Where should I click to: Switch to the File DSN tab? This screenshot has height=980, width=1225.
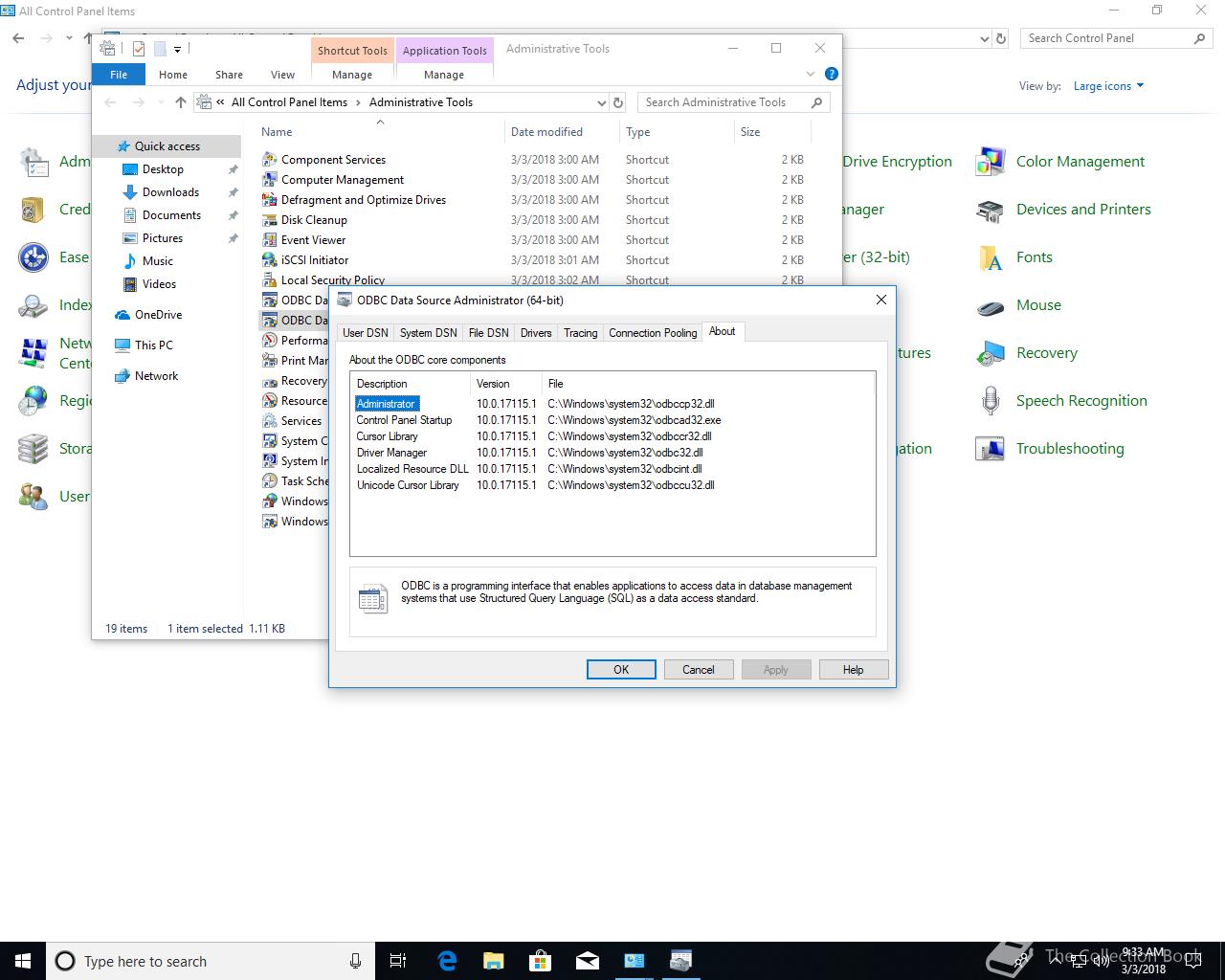pos(488,333)
